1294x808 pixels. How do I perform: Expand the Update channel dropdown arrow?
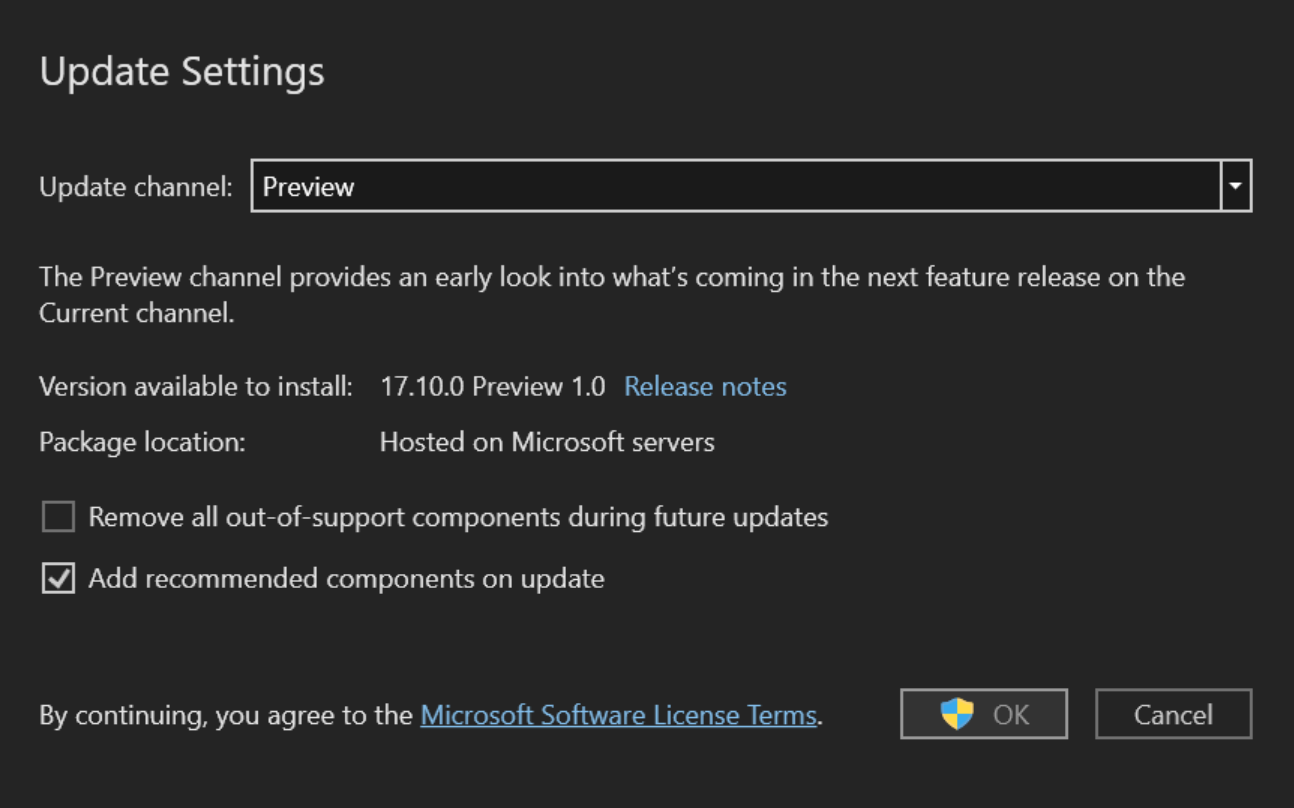coord(1236,186)
